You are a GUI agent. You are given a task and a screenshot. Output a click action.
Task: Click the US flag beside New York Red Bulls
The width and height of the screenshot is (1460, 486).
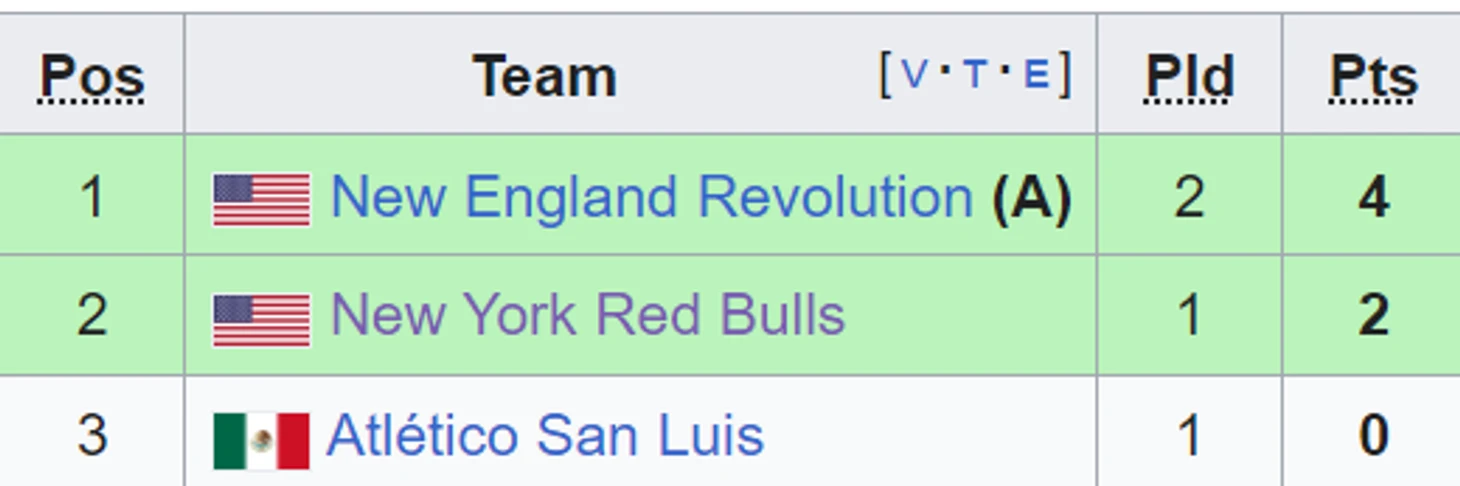point(261,319)
